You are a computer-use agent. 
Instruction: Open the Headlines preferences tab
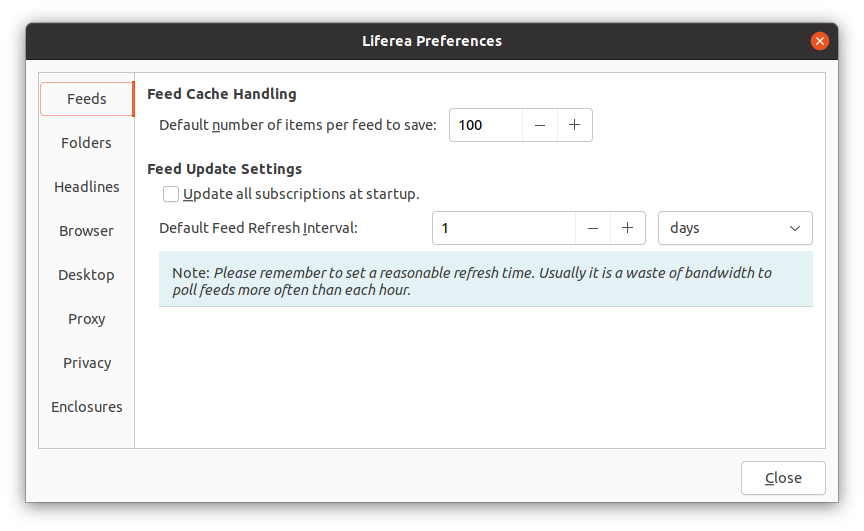86,187
